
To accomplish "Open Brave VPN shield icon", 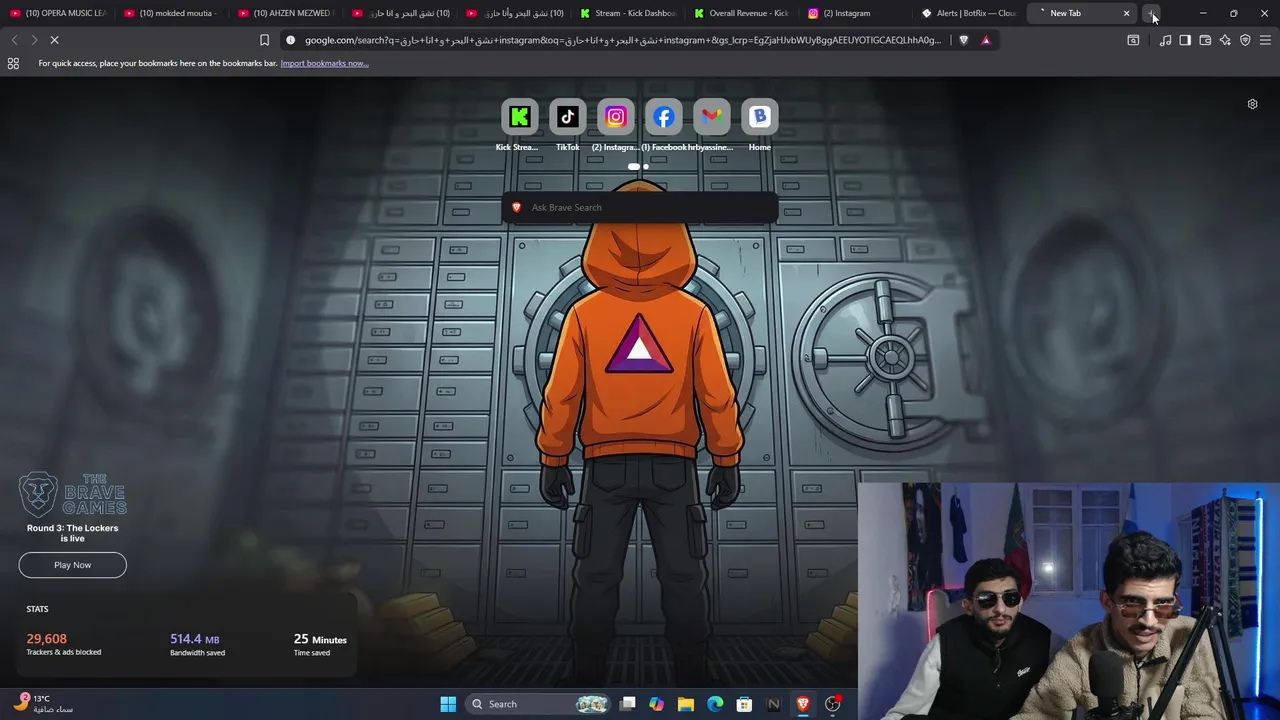I will pos(1245,40).
